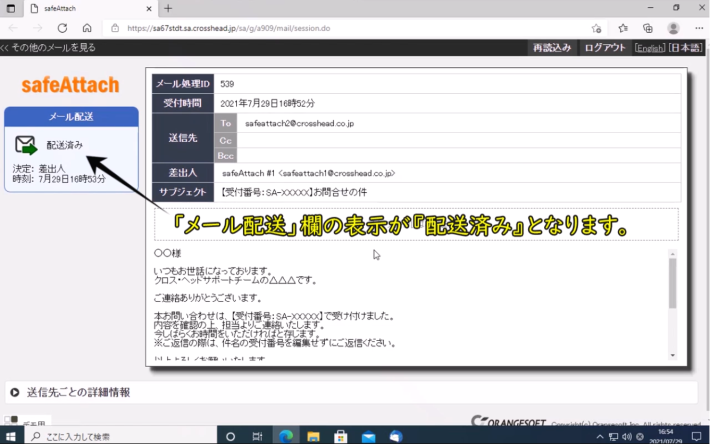Open the browser profile avatar
Screen dimensions: 710x445
[x=673, y=28]
